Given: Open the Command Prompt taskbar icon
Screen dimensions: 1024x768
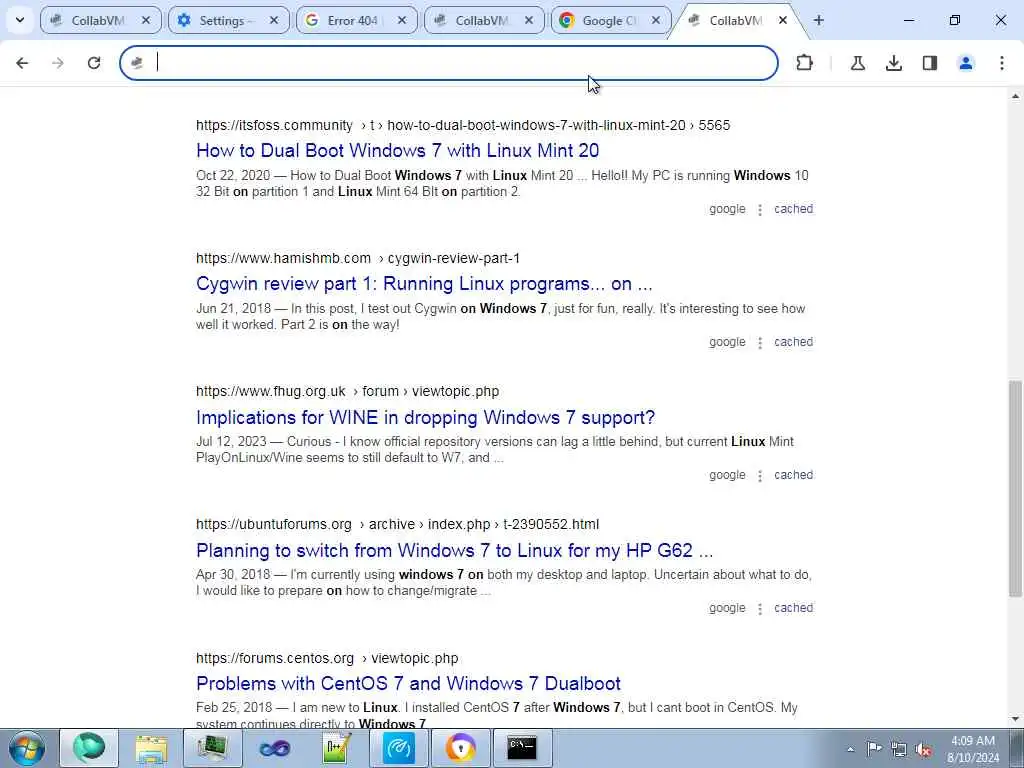Looking at the screenshot, I should point(522,748).
